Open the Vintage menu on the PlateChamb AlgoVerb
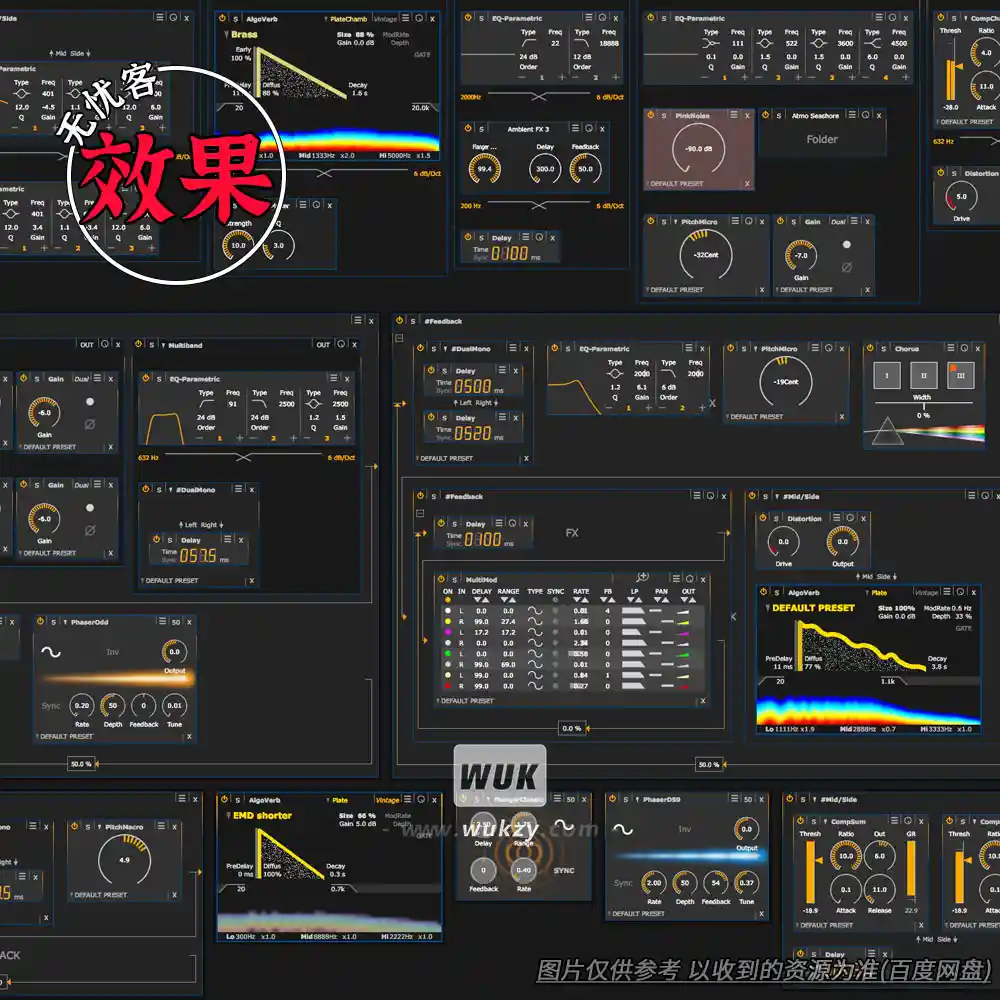 point(386,18)
